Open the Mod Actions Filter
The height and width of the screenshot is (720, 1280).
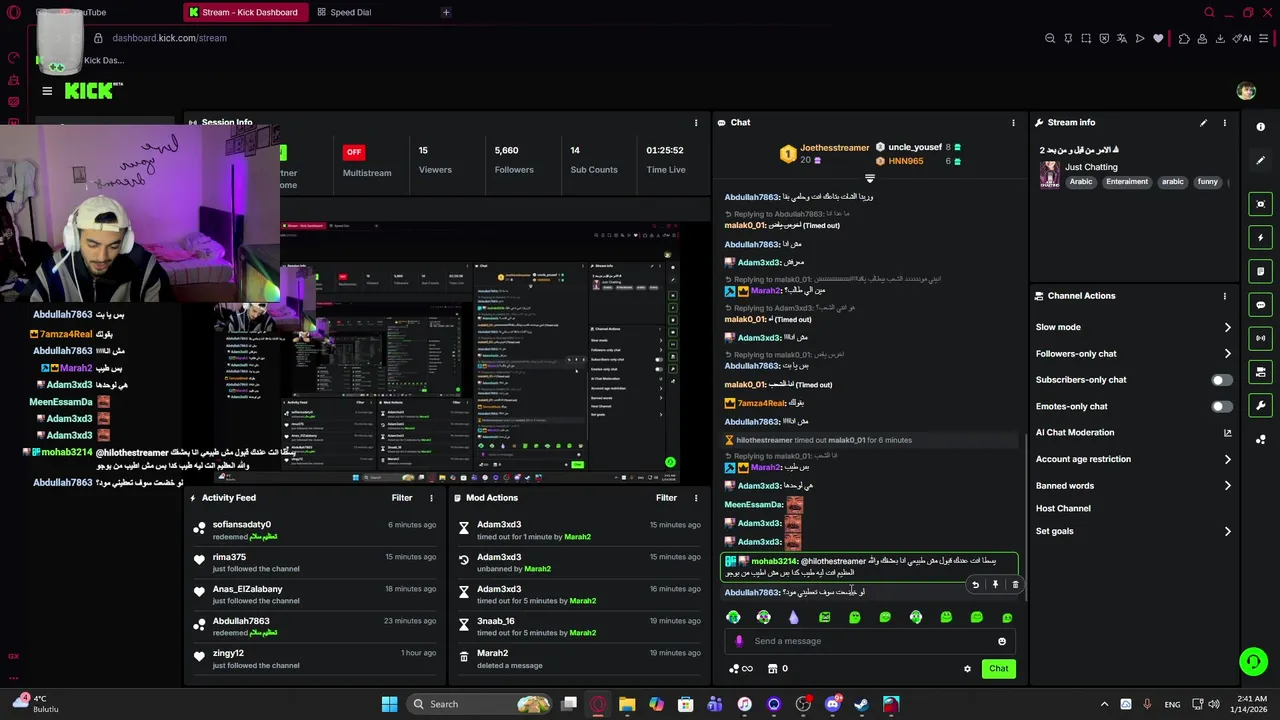[666, 498]
